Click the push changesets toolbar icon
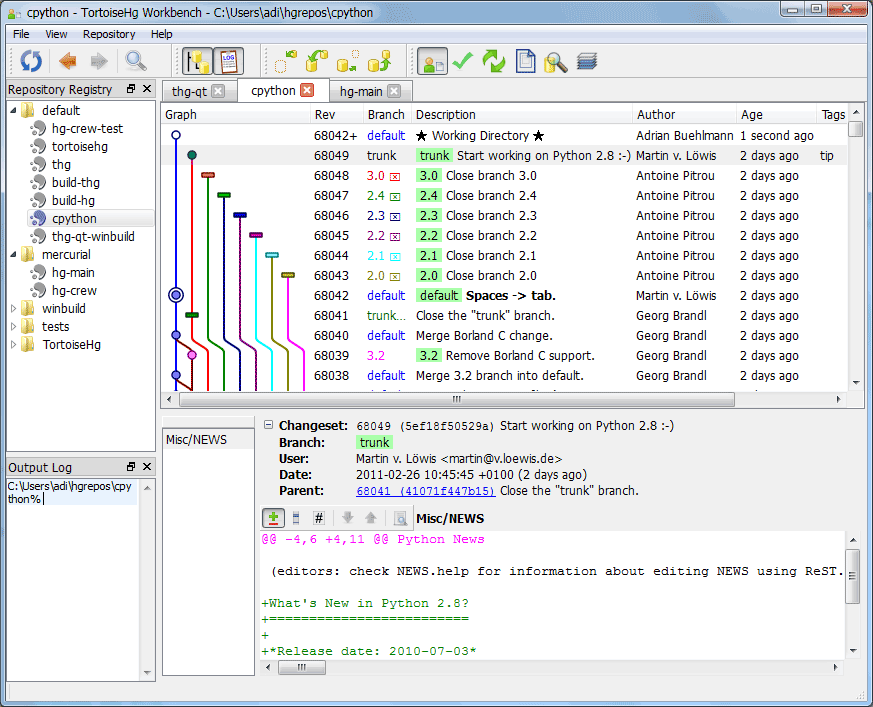Viewport: 873px width, 707px height. click(378, 61)
